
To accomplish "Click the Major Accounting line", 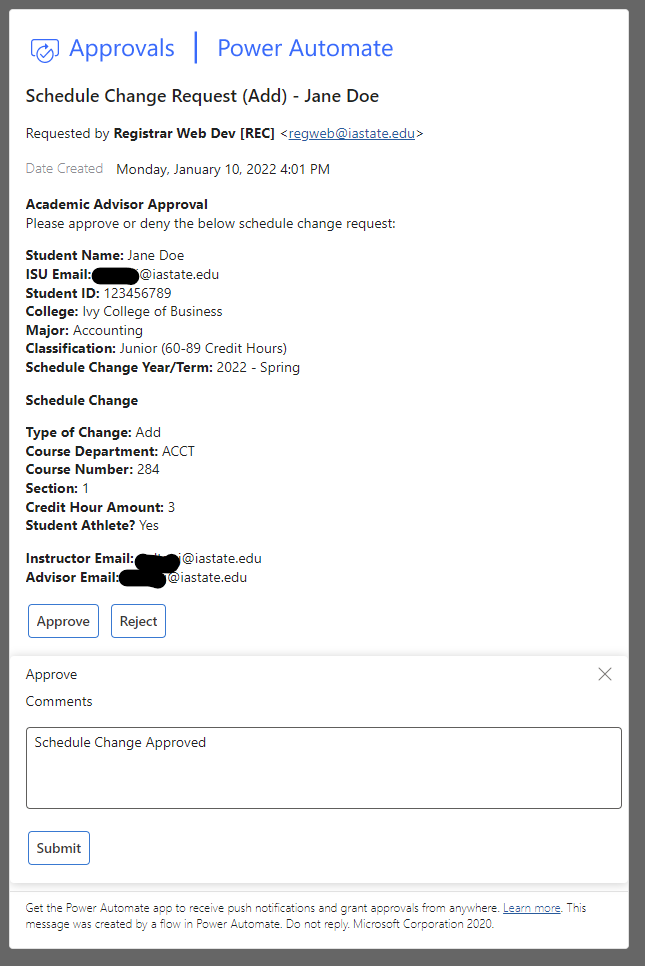I will (x=84, y=331).
